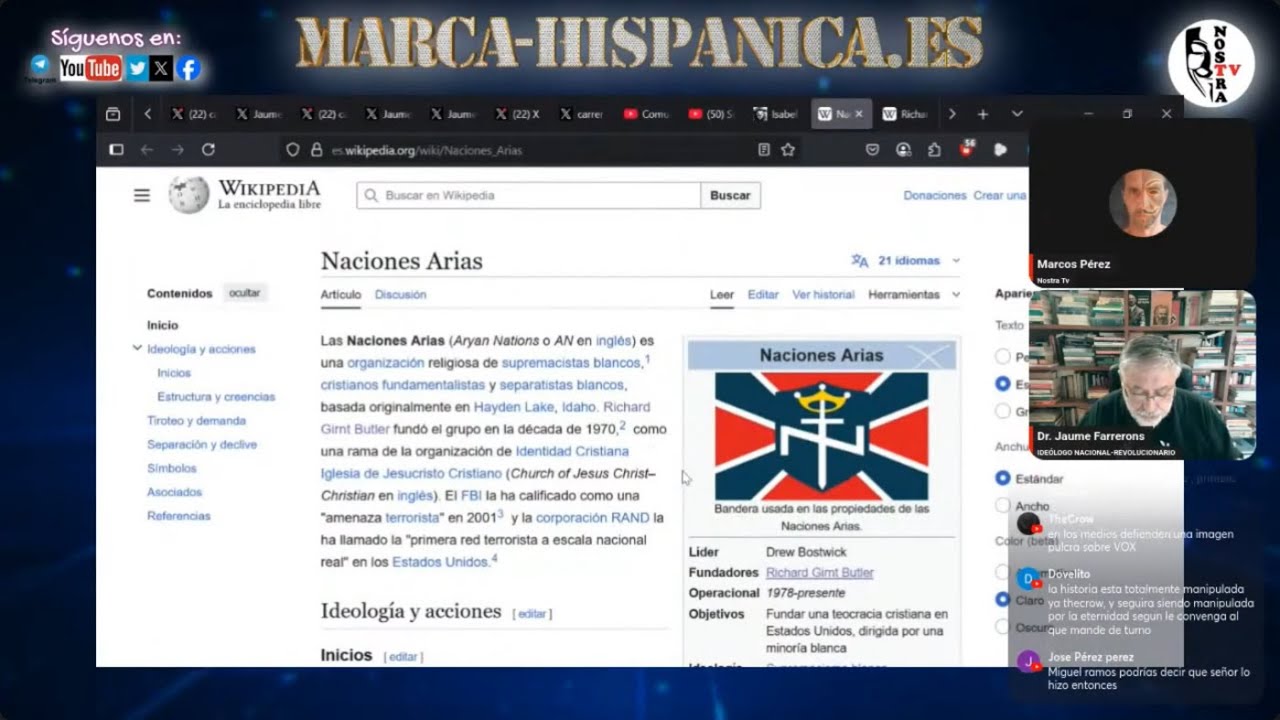
Task: Click the extension icon with red 56 badge
Action: pyautogui.click(x=966, y=149)
